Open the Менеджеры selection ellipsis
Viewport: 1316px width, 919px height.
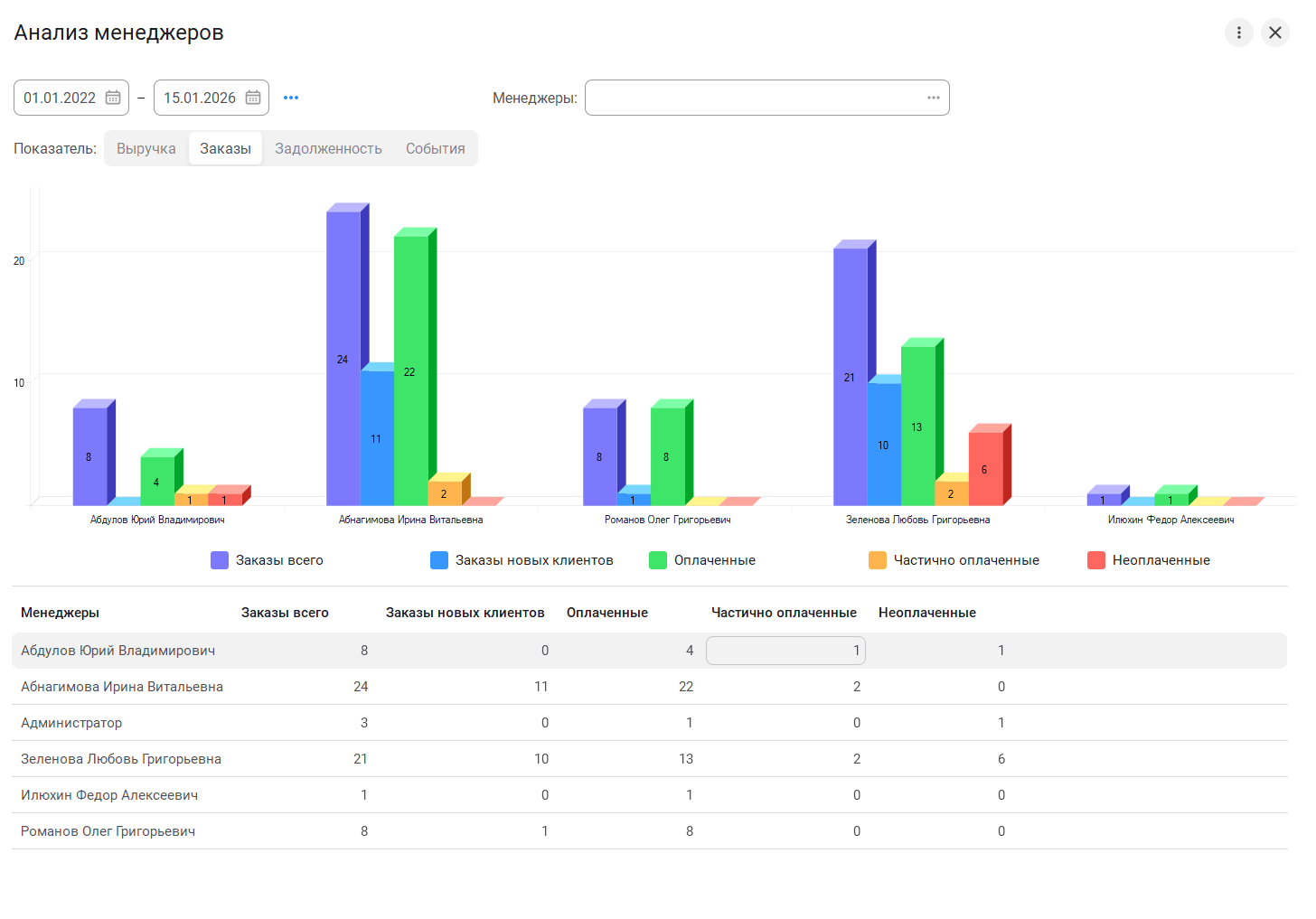point(933,98)
